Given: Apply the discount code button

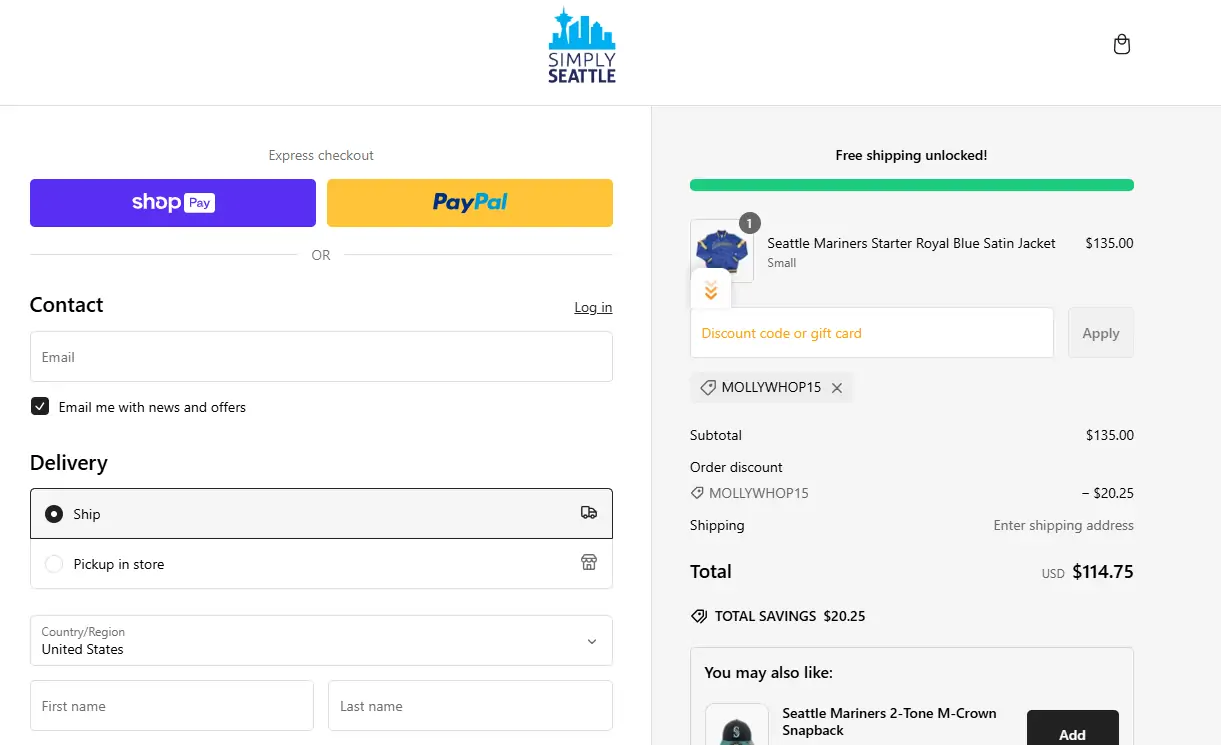Looking at the screenshot, I should point(1100,333).
